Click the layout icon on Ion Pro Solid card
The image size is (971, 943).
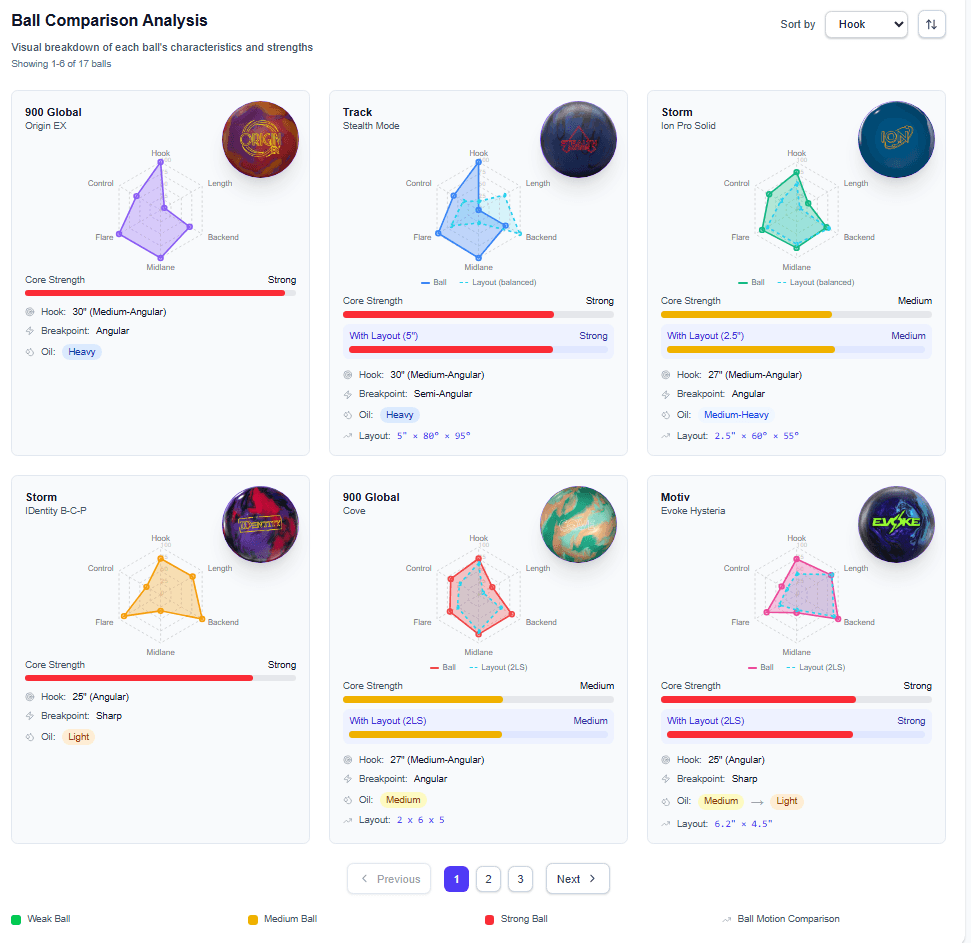click(x=666, y=437)
